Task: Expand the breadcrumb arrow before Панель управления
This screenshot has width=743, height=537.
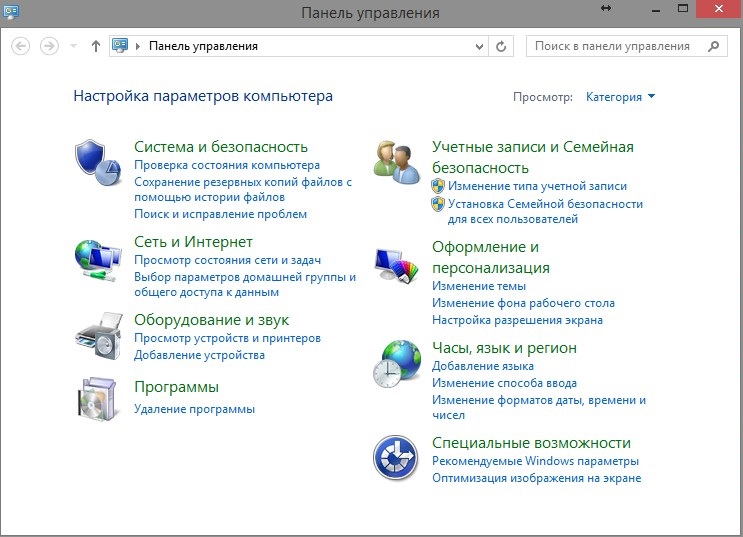Action: coord(138,46)
